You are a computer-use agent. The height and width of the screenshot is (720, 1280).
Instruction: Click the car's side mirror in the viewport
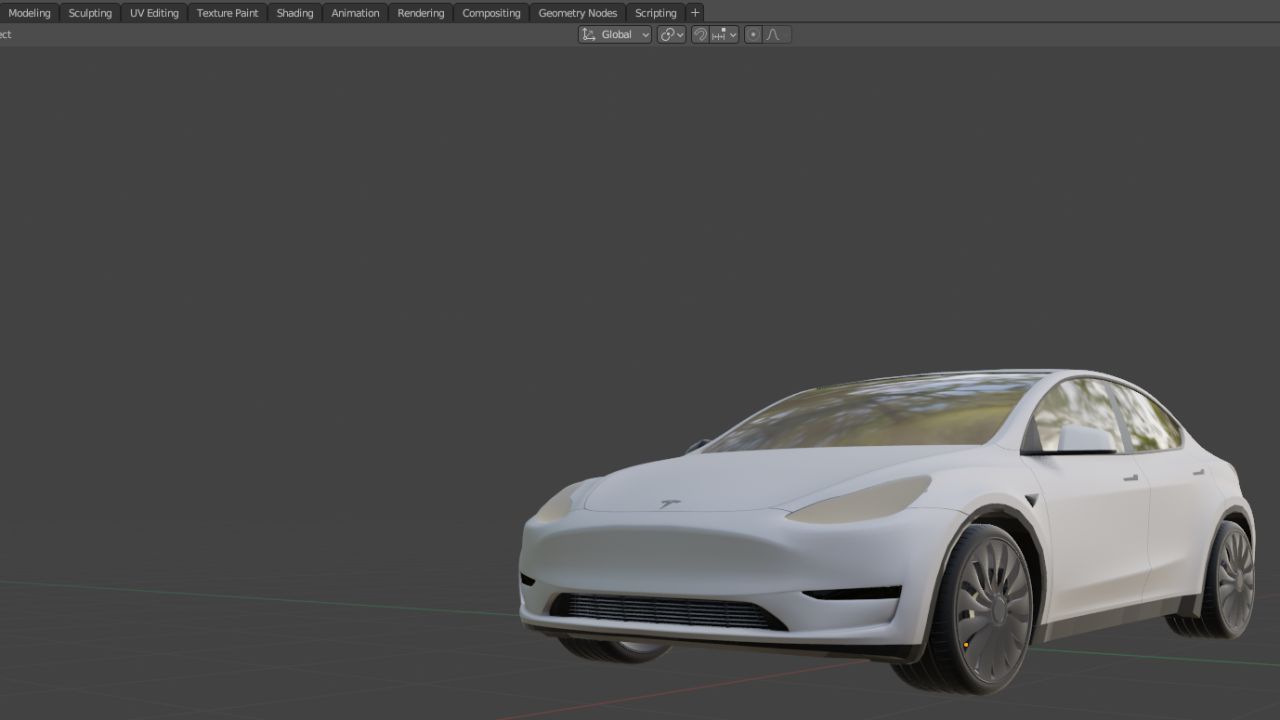(x=1084, y=440)
